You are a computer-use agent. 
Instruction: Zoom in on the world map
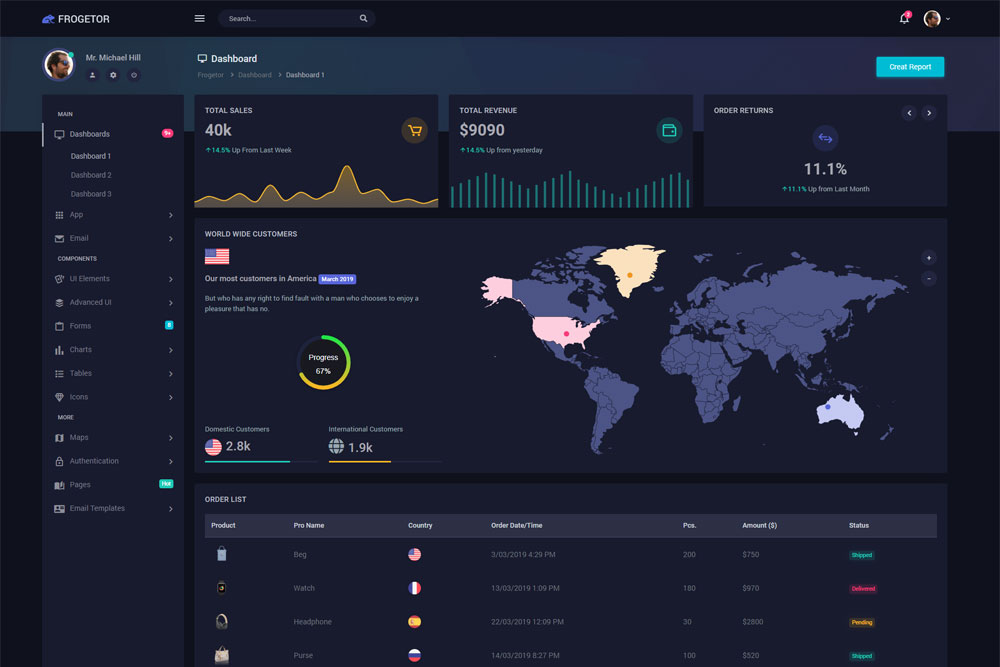(929, 257)
